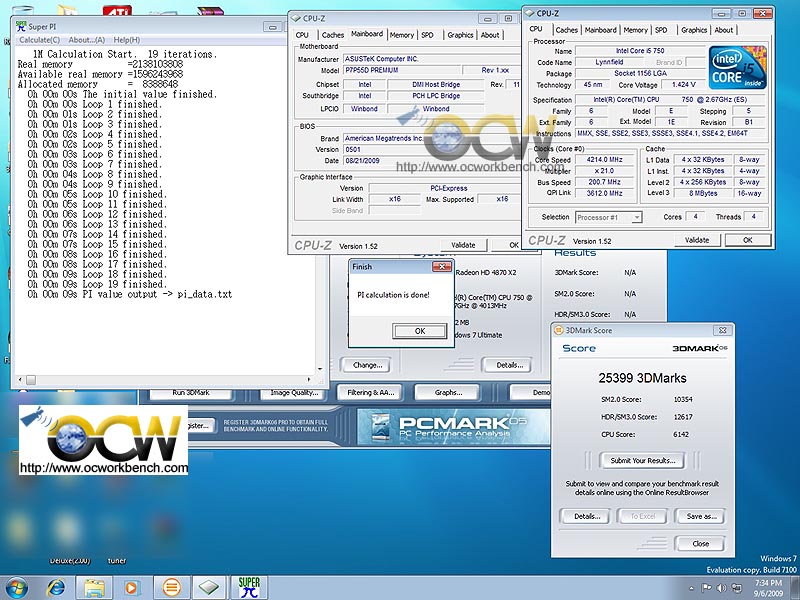Image resolution: width=800 pixels, height=600 pixels.
Task: Open the Calculate(C) menu in Super PI
Action: (x=39, y=40)
